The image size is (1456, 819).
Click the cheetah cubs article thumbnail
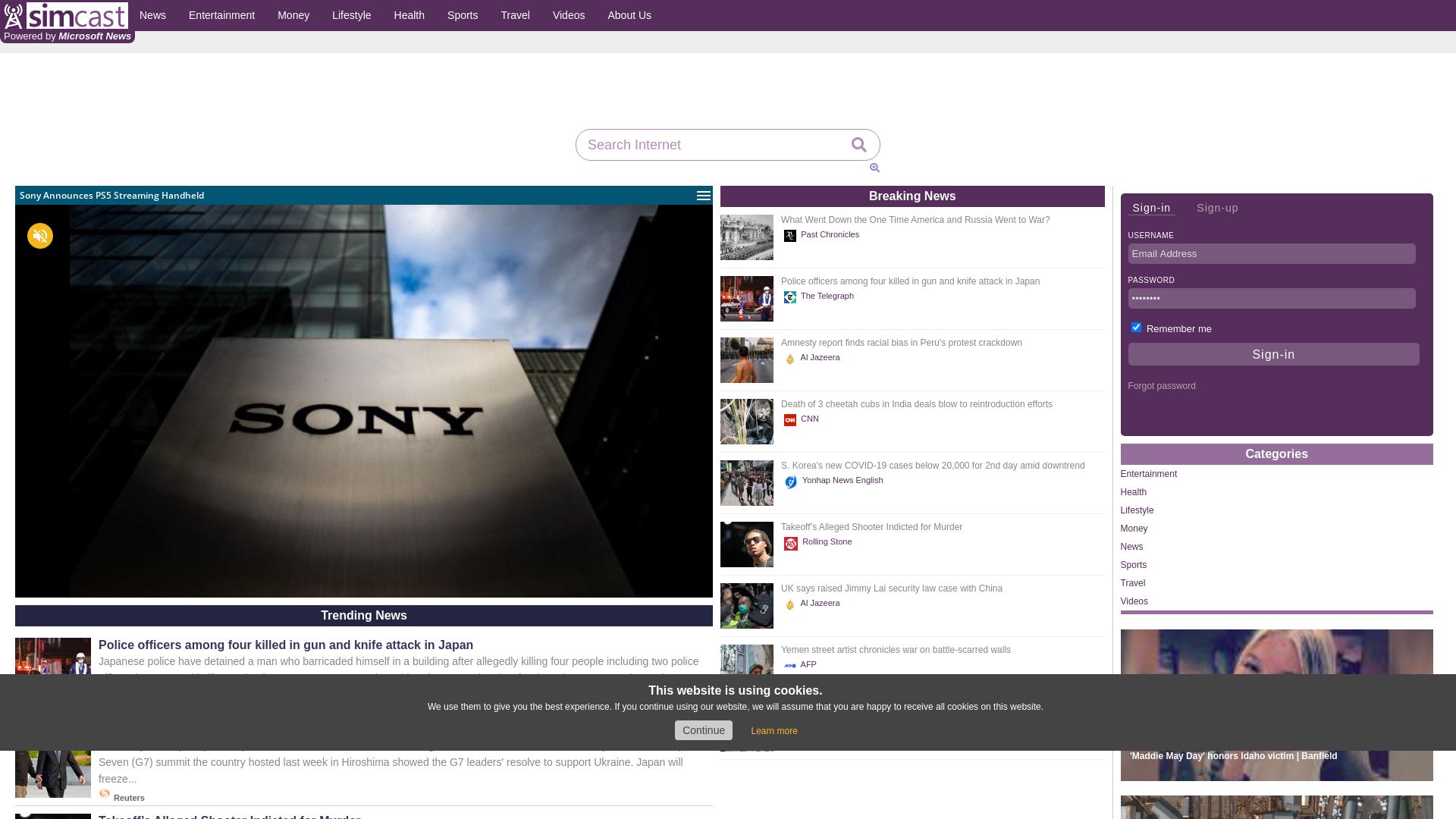(747, 422)
